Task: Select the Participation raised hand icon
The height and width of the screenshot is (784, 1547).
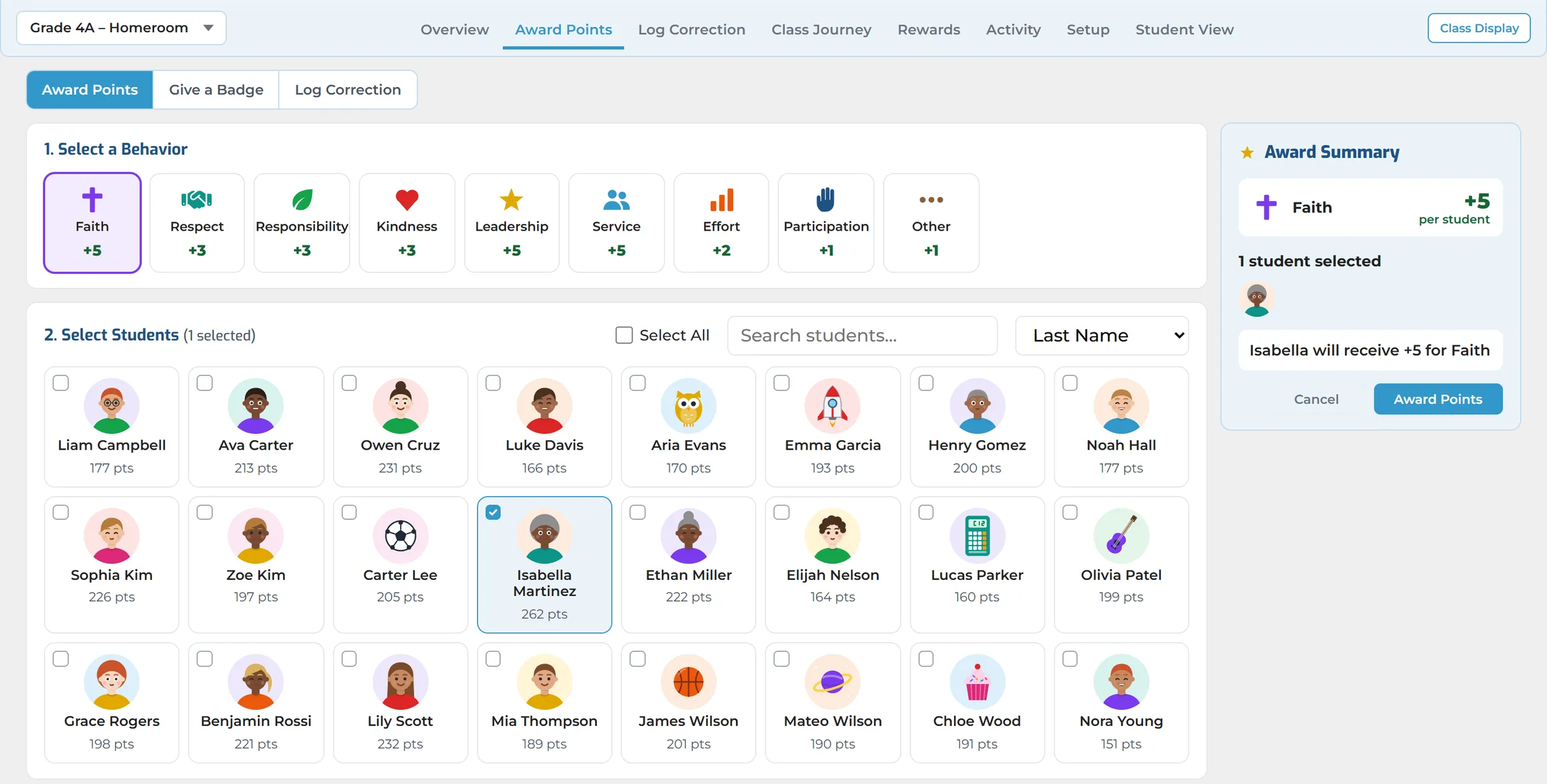Action: [826, 200]
